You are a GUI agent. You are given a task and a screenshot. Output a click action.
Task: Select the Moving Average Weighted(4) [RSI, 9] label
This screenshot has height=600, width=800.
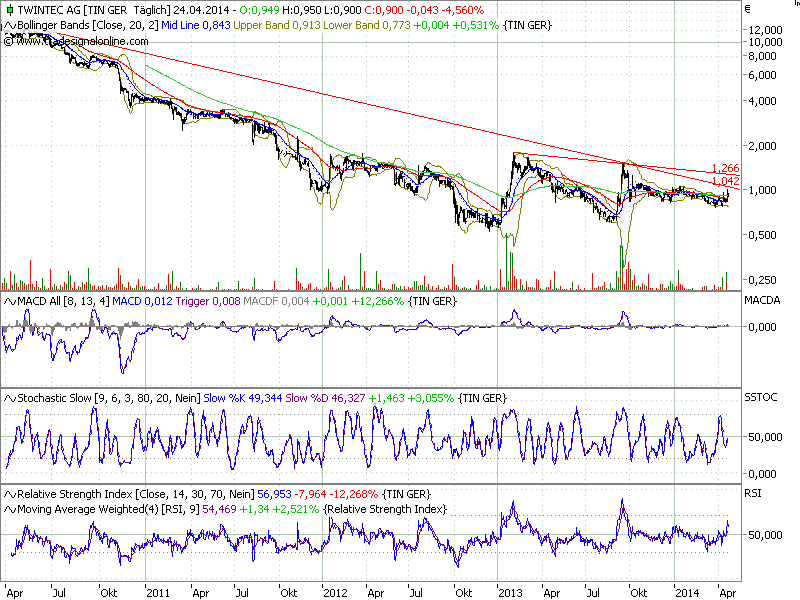point(108,509)
